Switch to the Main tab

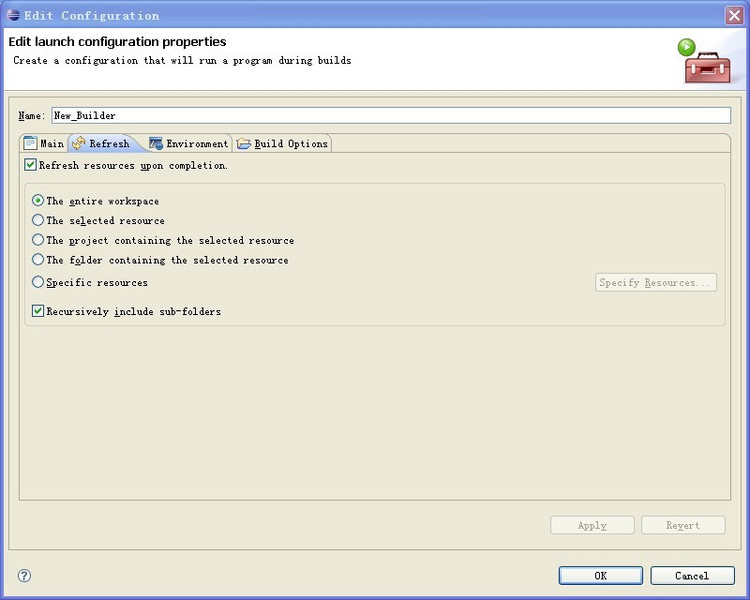pos(44,143)
